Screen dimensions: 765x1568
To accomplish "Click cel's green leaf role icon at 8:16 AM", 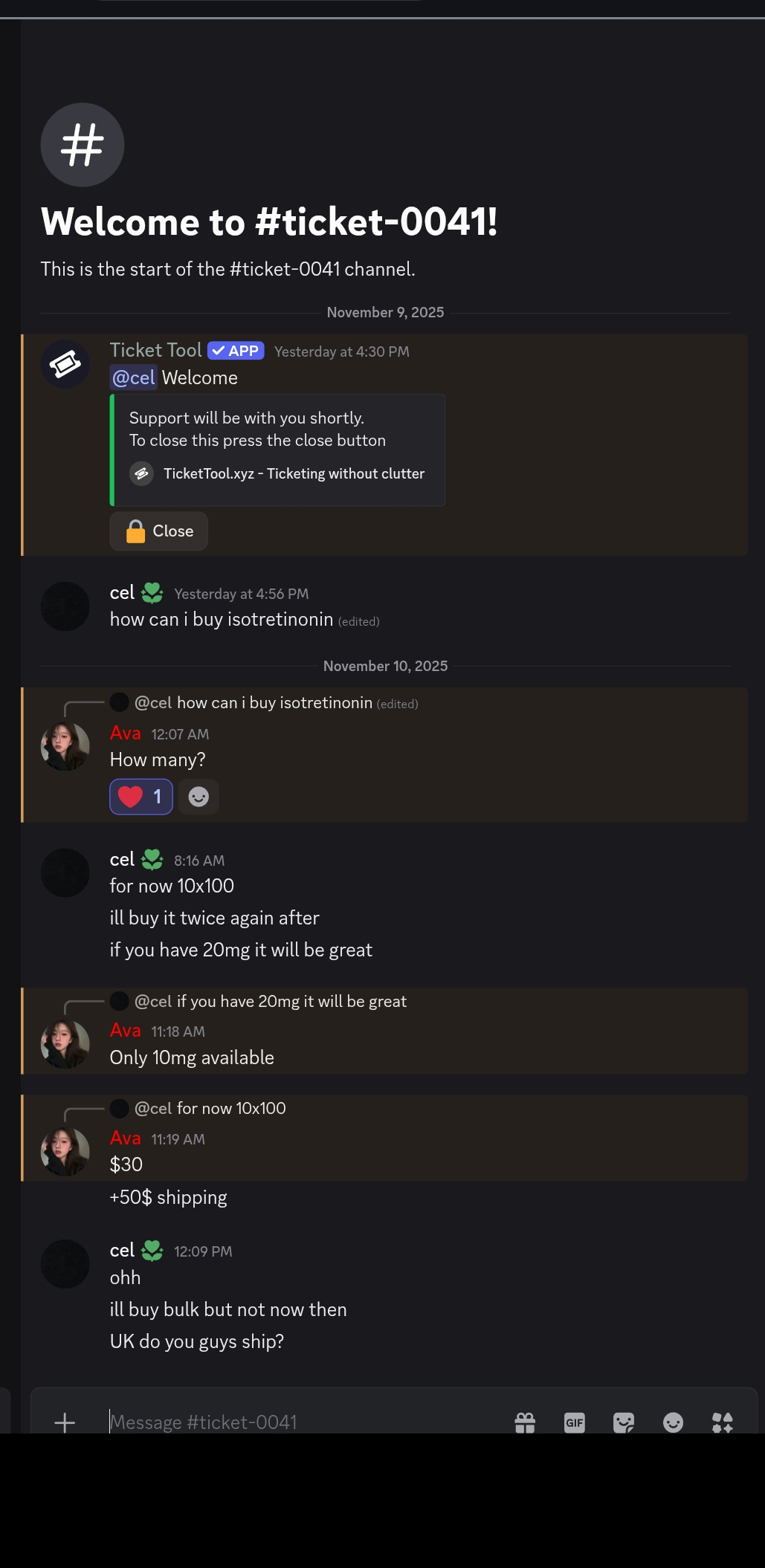I will tap(152, 860).
